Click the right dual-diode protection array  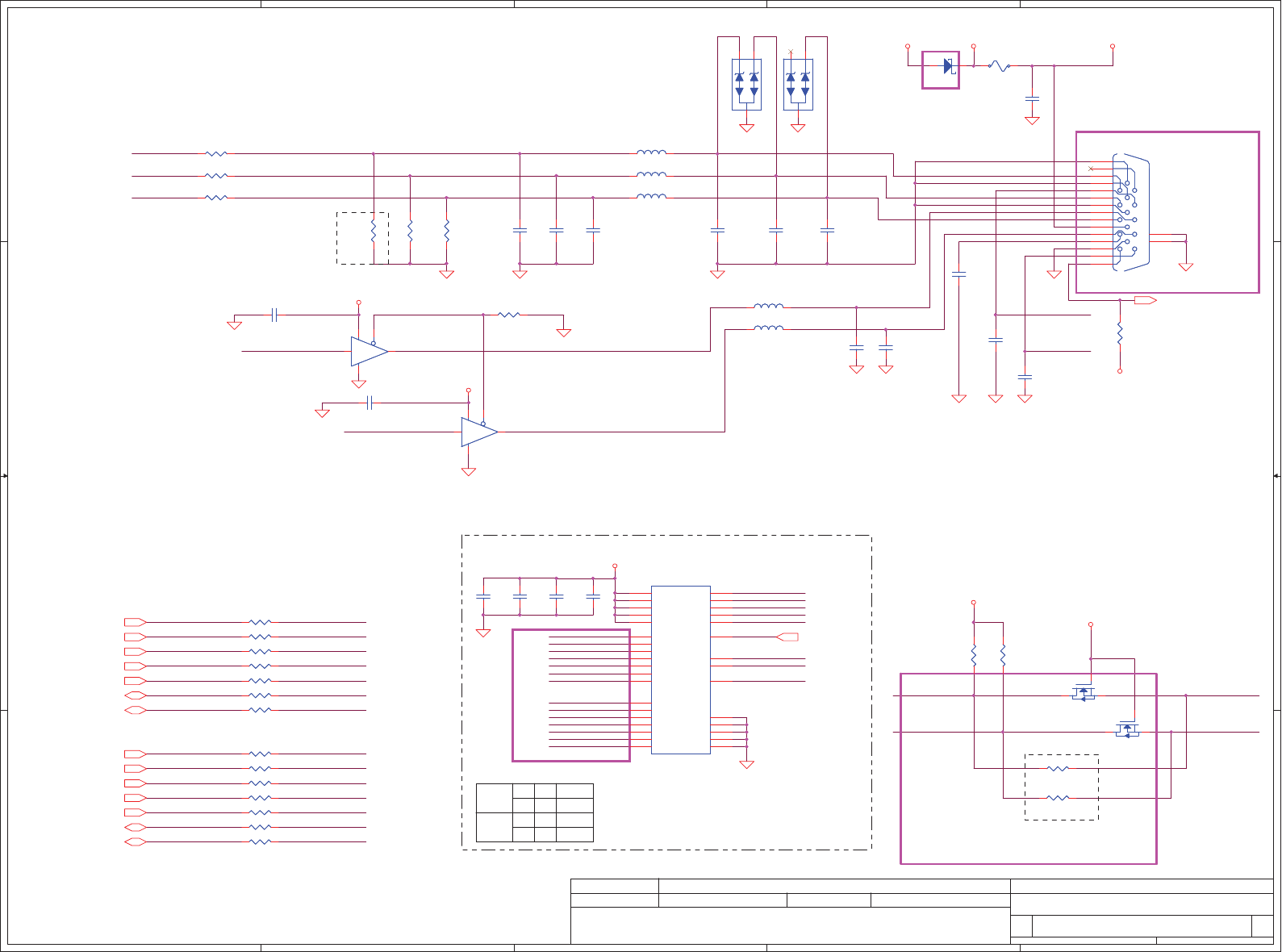coord(798,85)
